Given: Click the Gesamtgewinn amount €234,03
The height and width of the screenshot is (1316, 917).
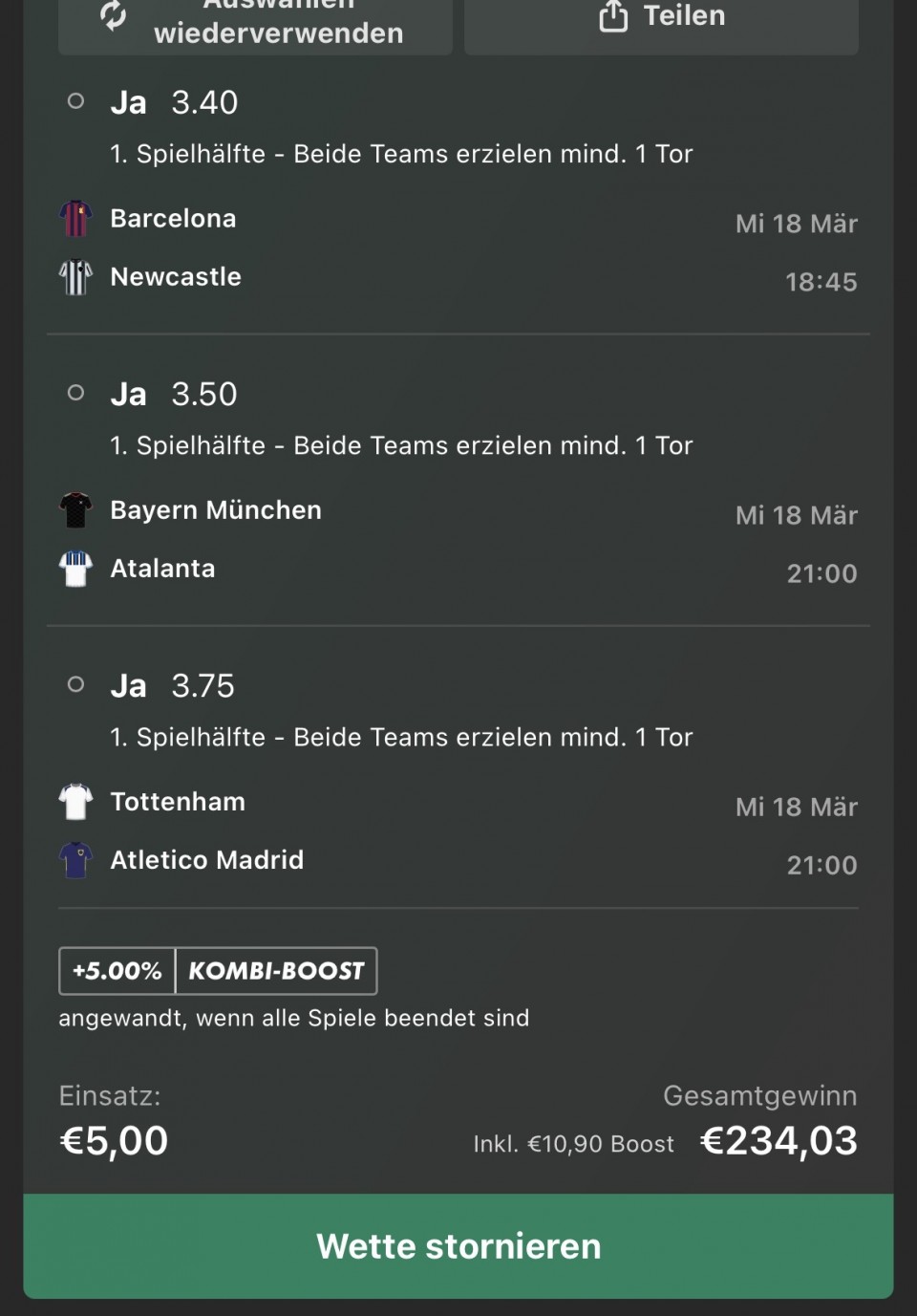Looking at the screenshot, I should click(x=778, y=1140).
